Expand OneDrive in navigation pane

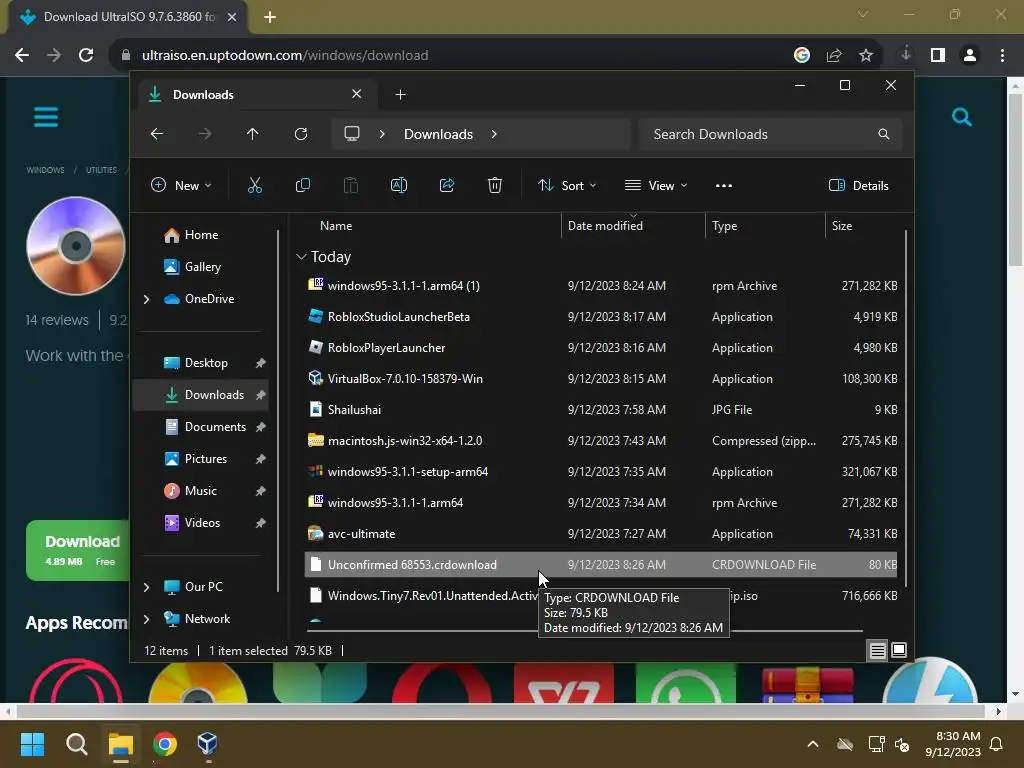click(x=146, y=299)
